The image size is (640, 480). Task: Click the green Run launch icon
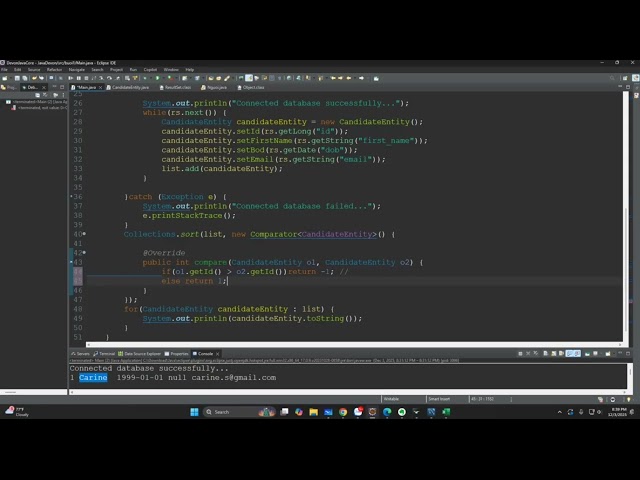point(158,78)
